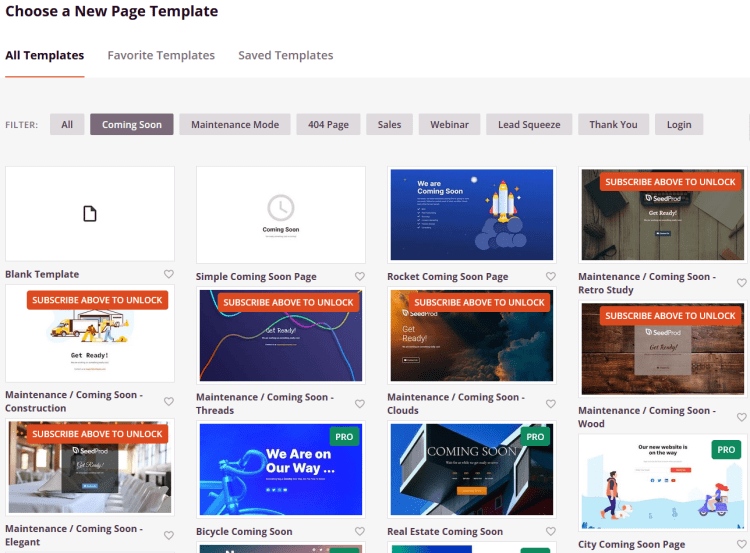Click 'Maintenance / Coming Soon - Elegant' title
The height and width of the screenshot is (553, 750).
[x=74, y=535]
